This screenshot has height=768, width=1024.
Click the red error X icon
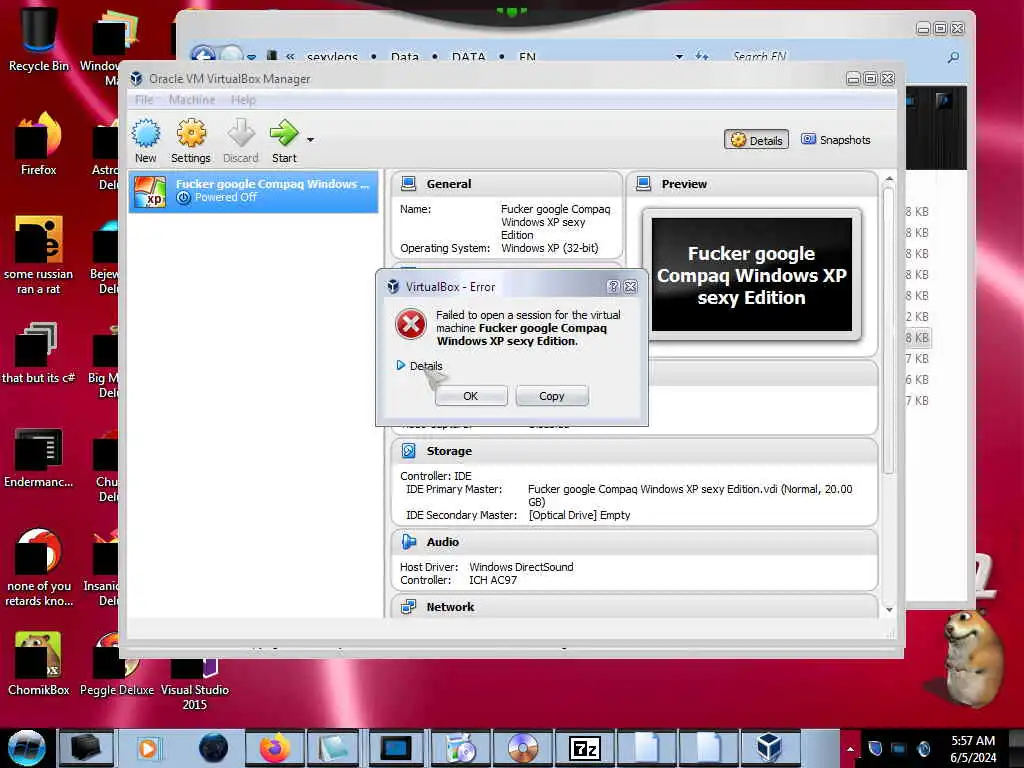pyautogui.click(x=411, y=325)
